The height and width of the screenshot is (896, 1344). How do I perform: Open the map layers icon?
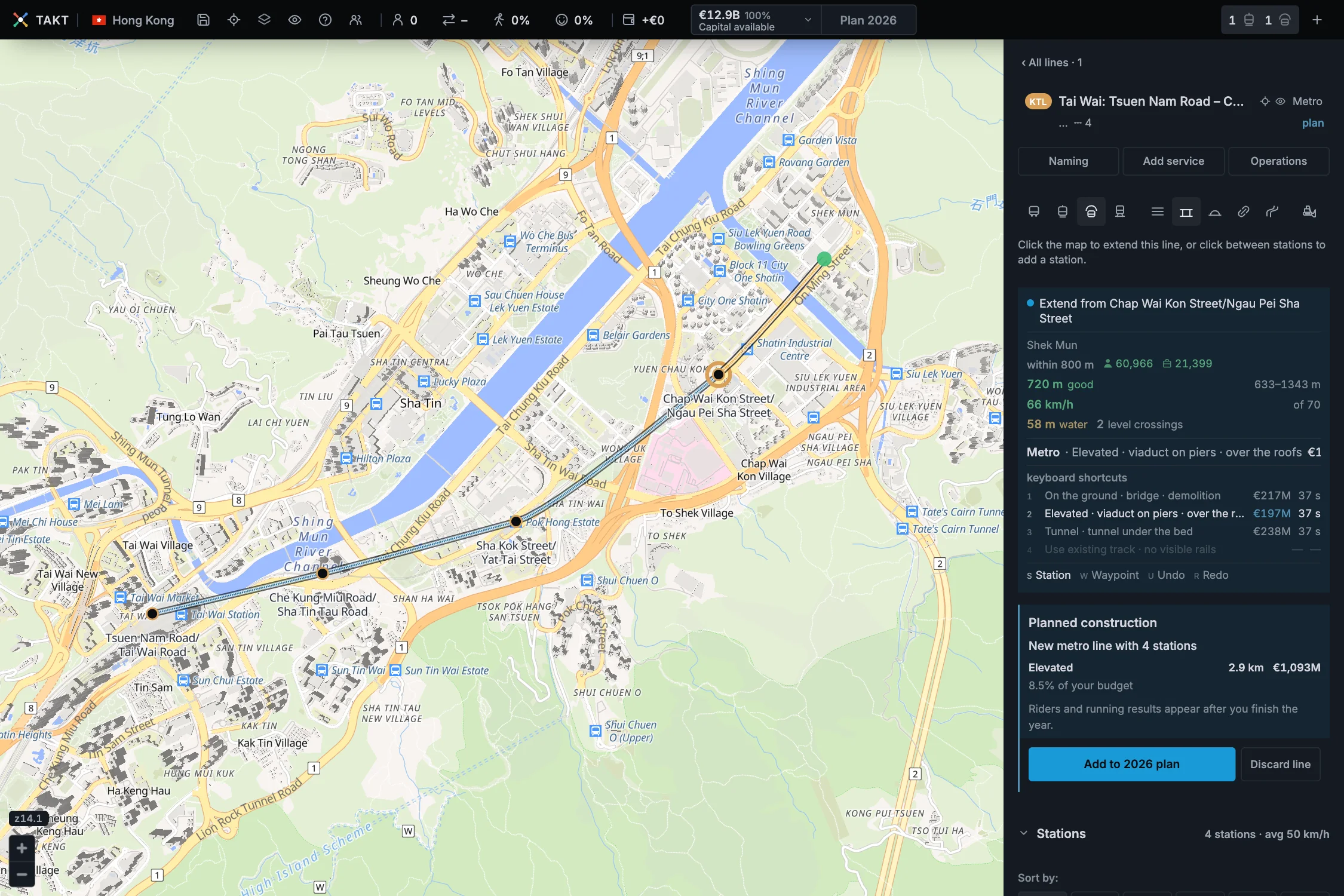[x=264, y=20]
